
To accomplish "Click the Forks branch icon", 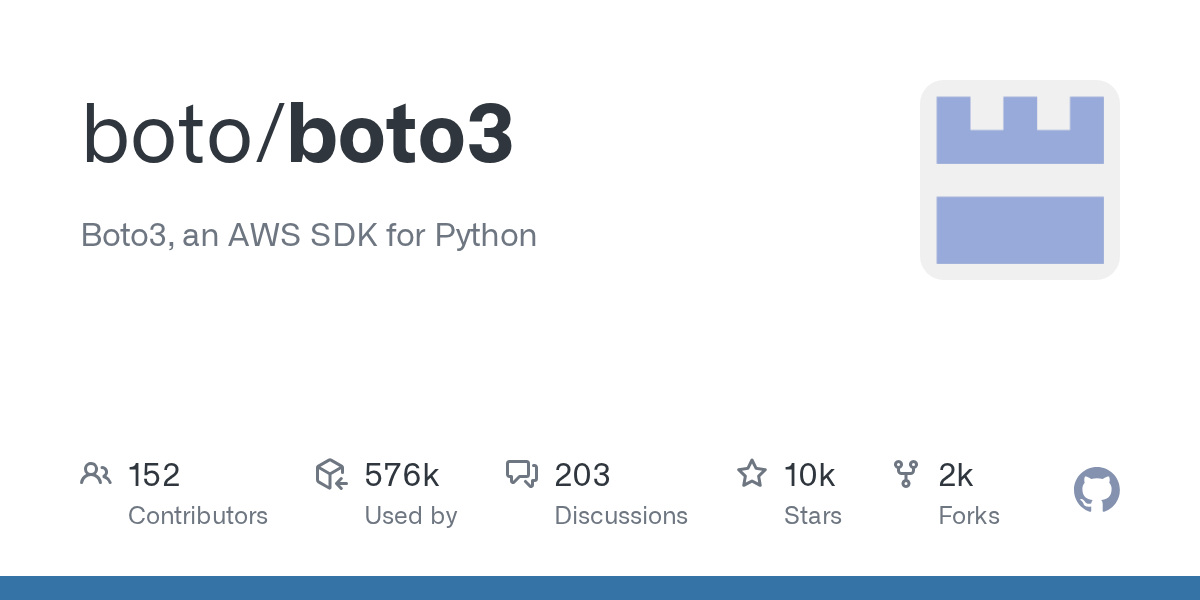I will tap(906, 474).
